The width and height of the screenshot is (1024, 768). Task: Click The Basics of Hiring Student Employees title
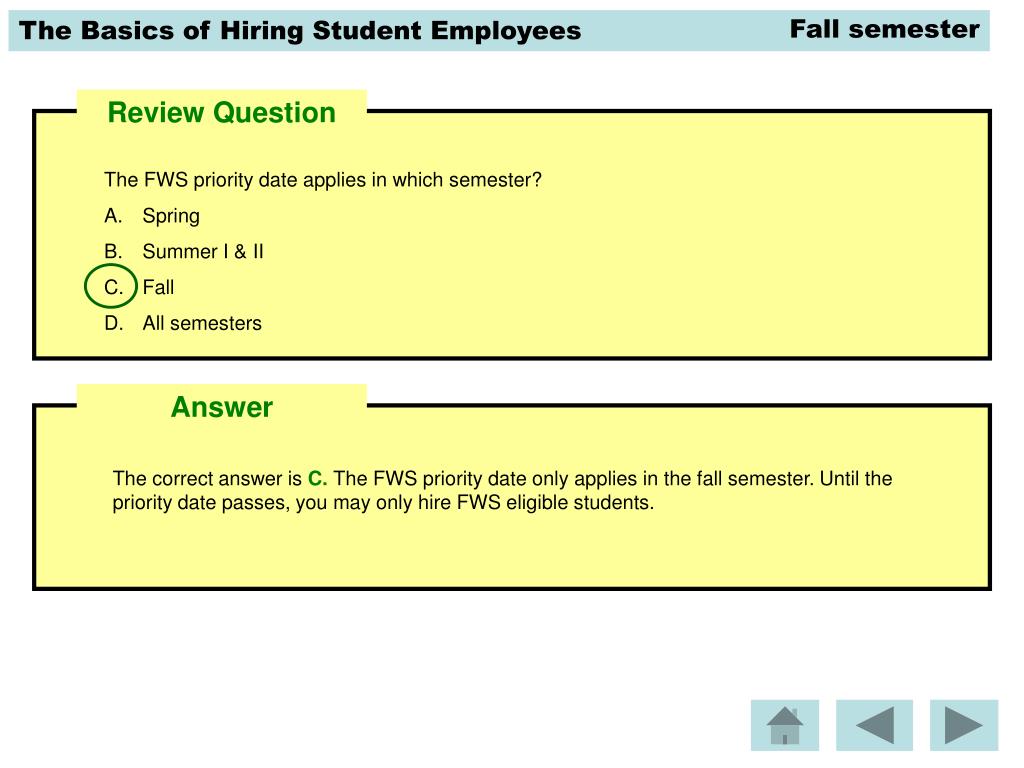point(300,31)
